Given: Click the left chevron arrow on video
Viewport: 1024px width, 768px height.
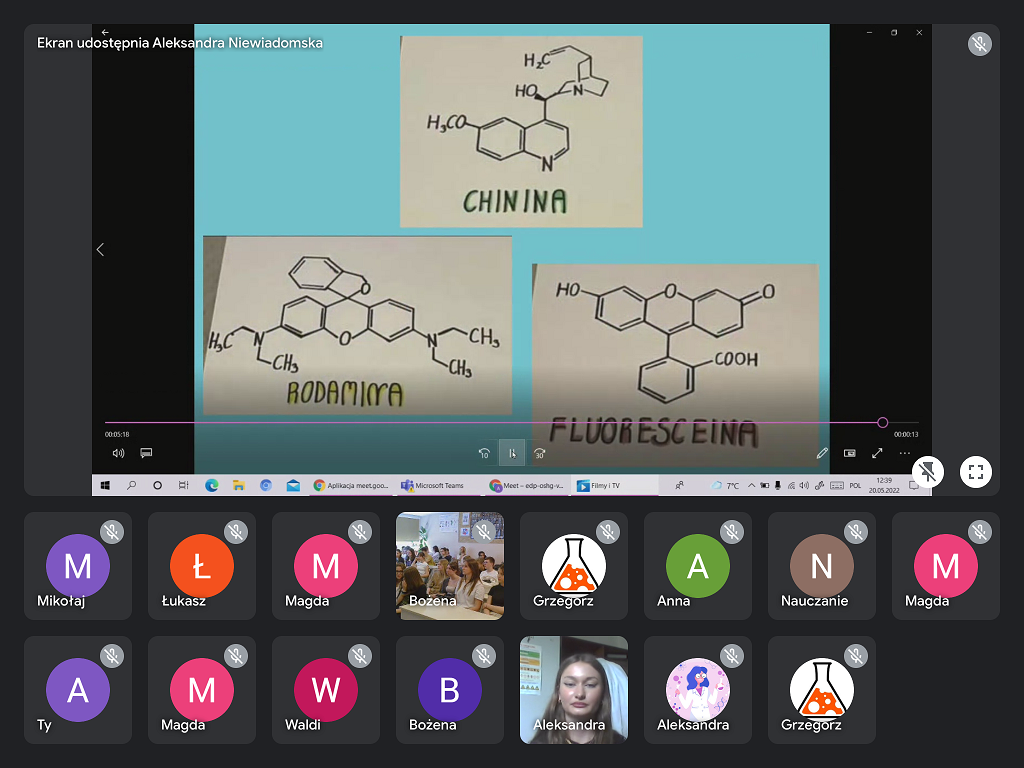Looking at the screenshot, I should coord(100,249).
